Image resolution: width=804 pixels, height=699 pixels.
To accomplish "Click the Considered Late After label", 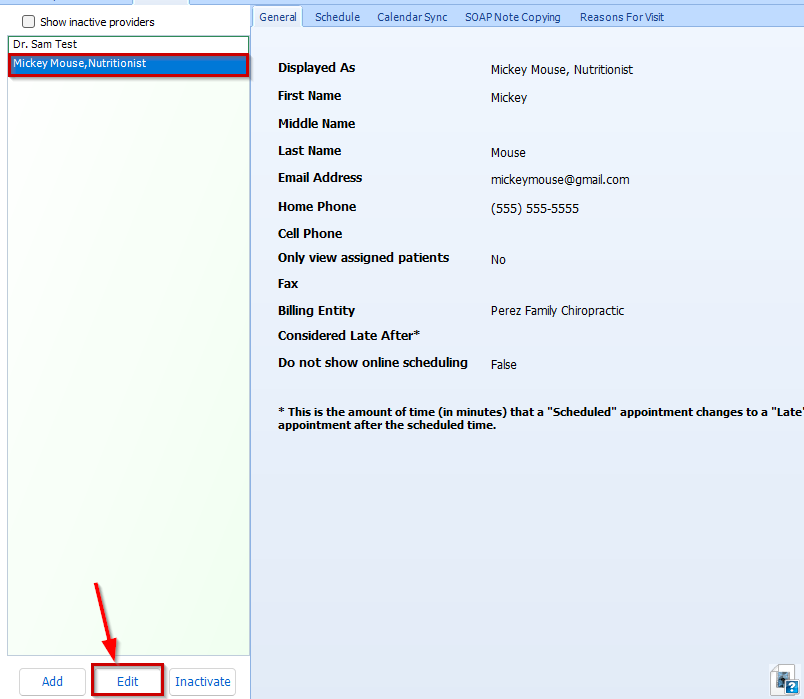I will [348, 336].
